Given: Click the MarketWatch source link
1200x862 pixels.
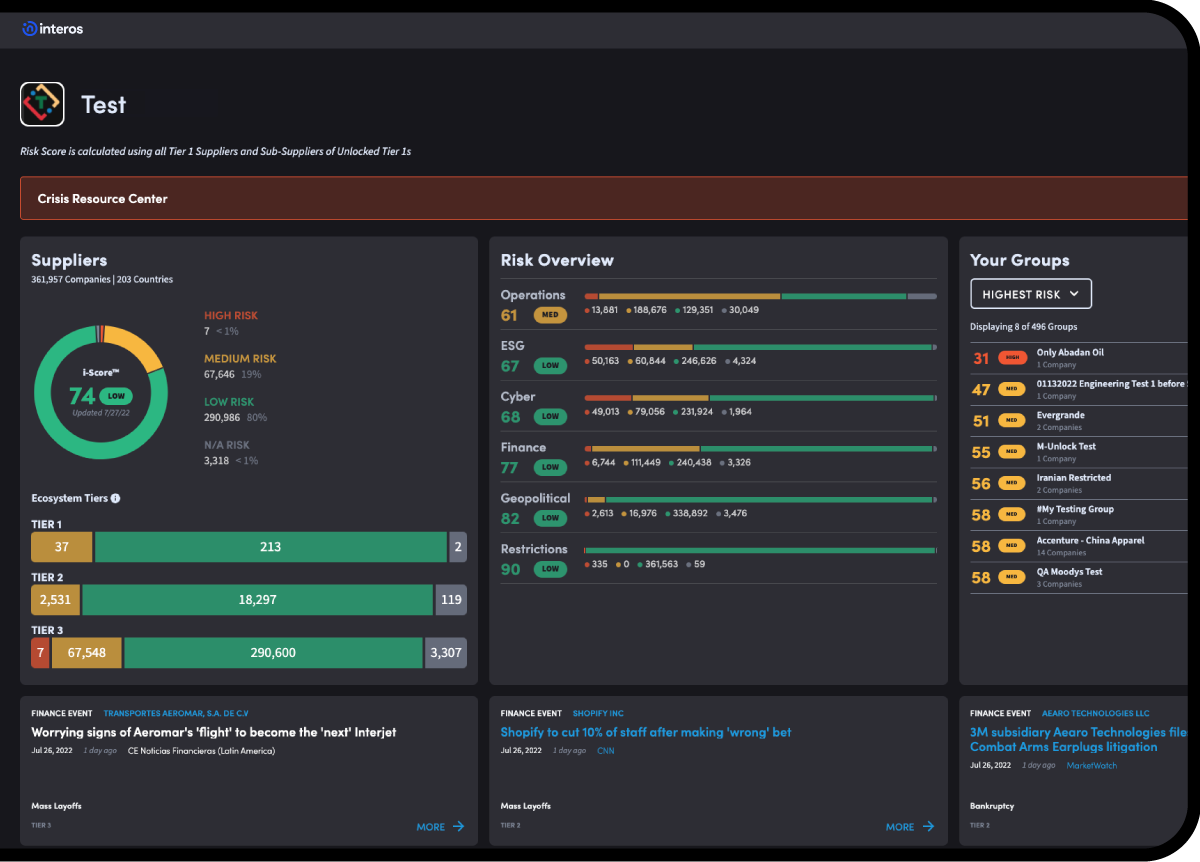Looking at the screenshot, I should [1092, 766].
